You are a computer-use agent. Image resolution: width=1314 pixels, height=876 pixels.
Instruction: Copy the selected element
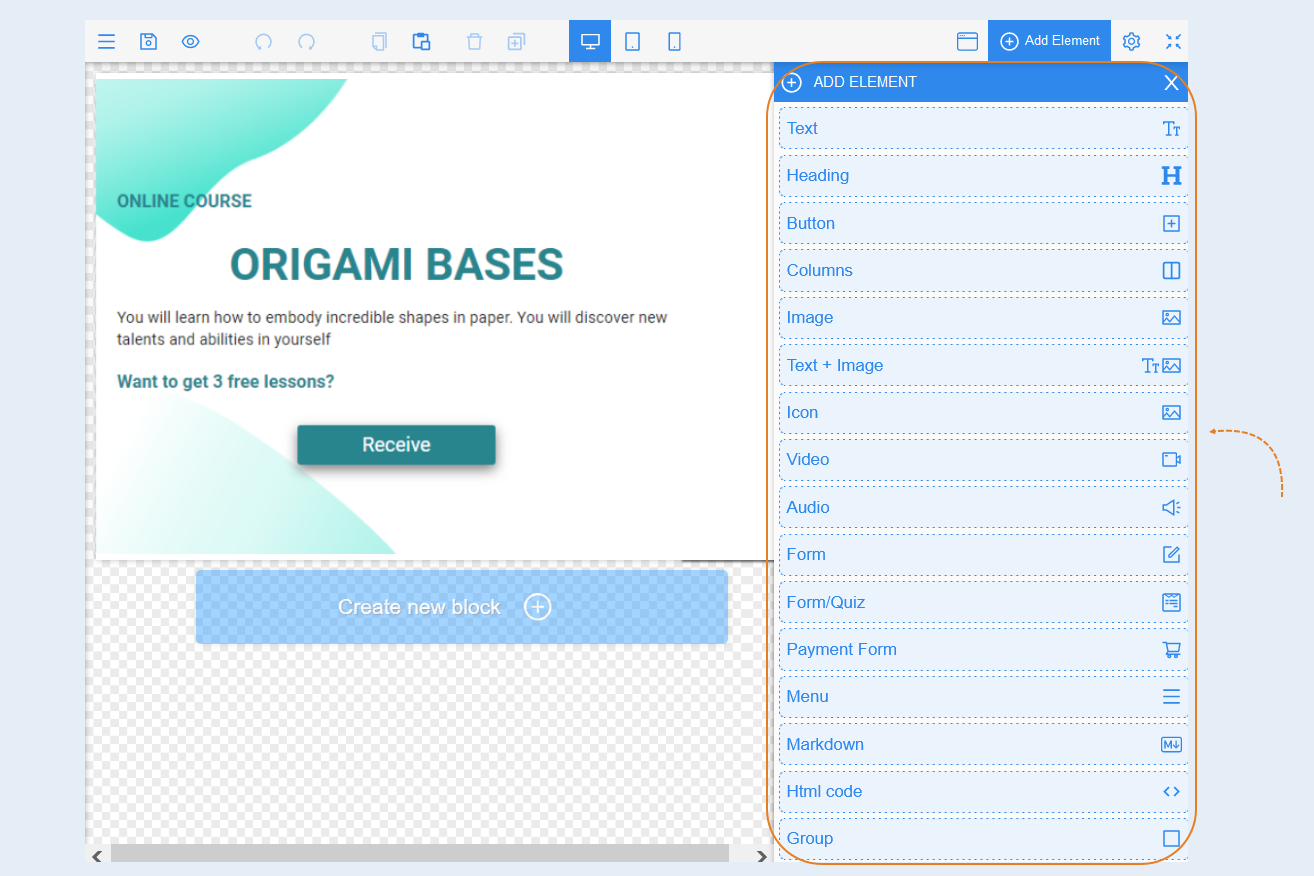379,42
